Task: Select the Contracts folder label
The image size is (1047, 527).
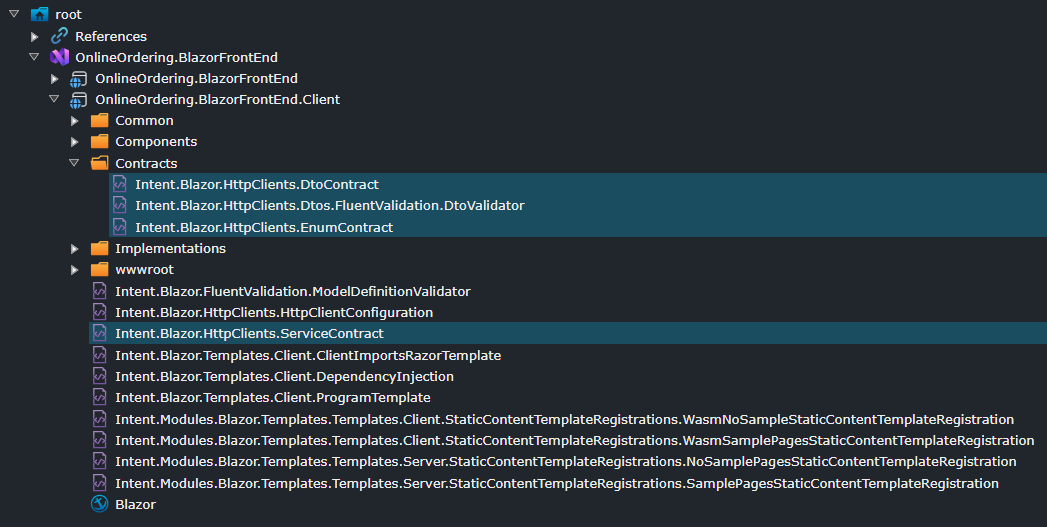Action: pos(146,163)
